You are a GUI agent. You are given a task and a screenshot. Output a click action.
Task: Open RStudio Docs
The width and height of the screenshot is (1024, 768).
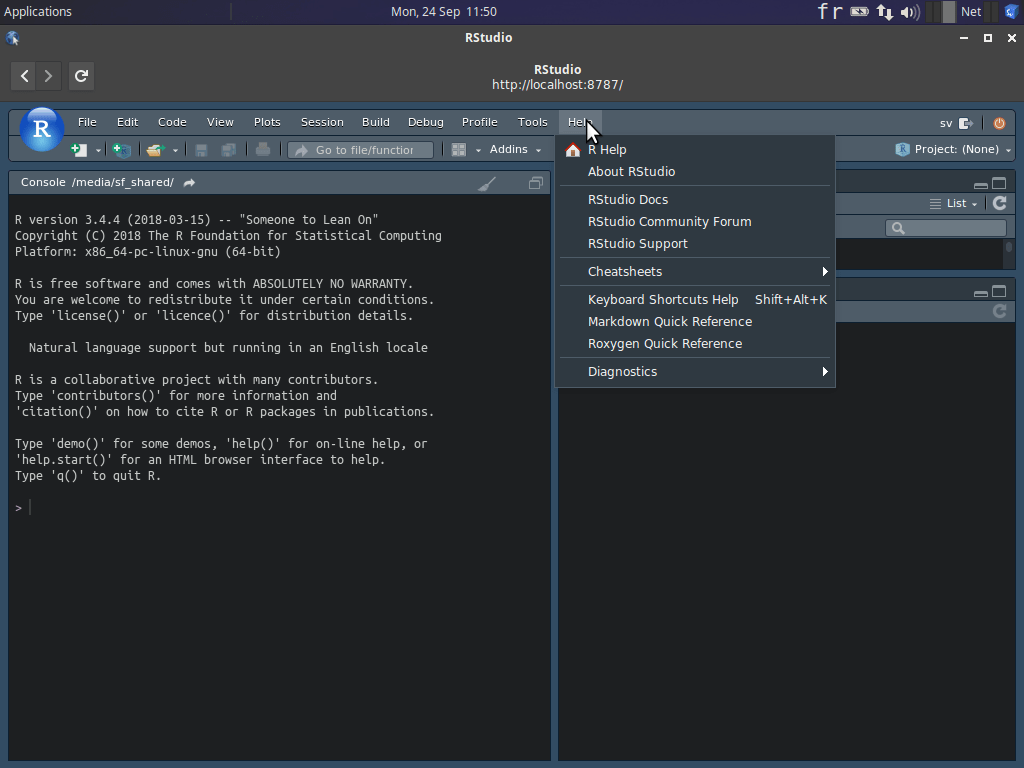pyautogui.click(x=695, y=200)
